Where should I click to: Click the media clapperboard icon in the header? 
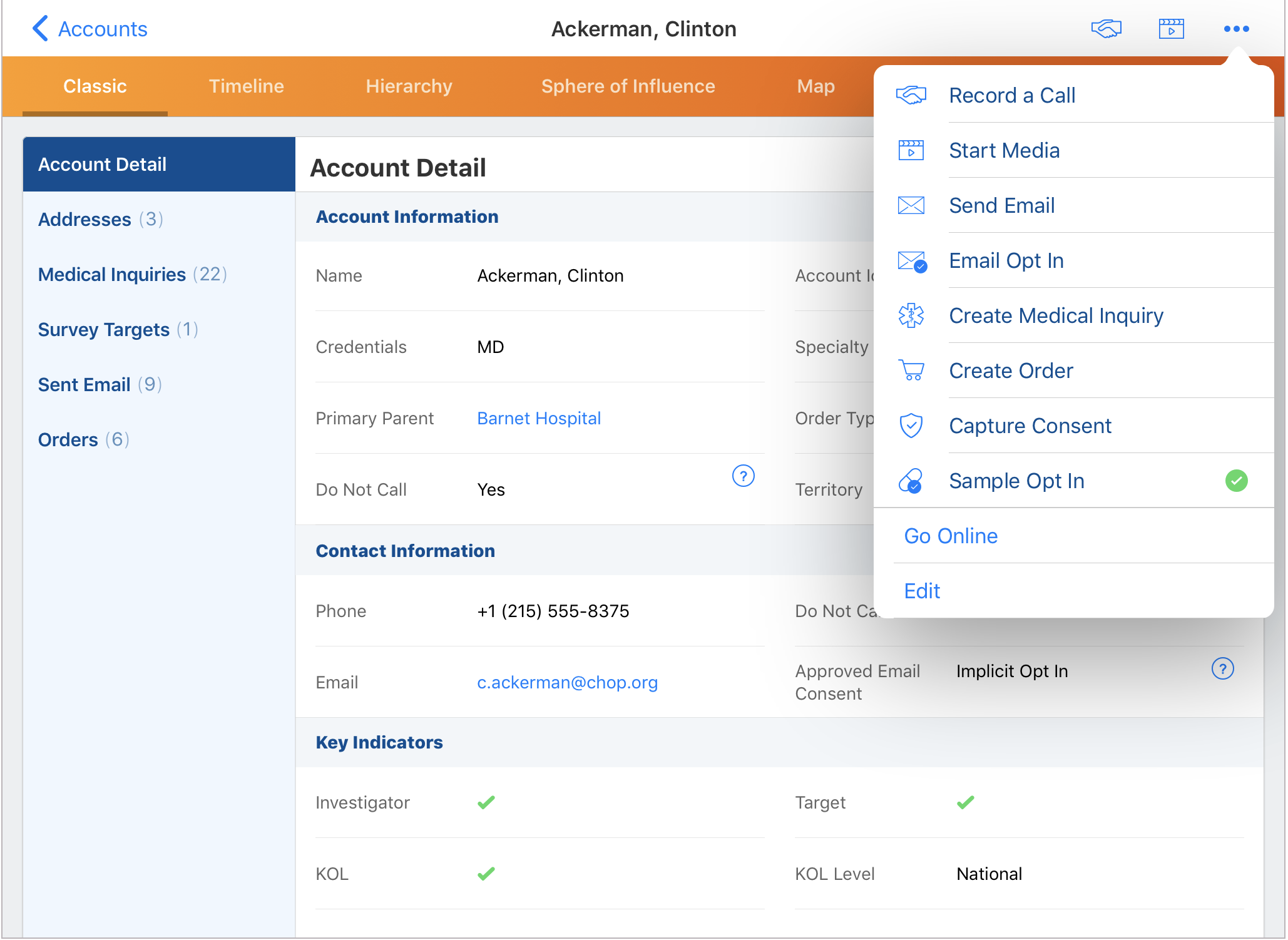tap(1171, 29)
